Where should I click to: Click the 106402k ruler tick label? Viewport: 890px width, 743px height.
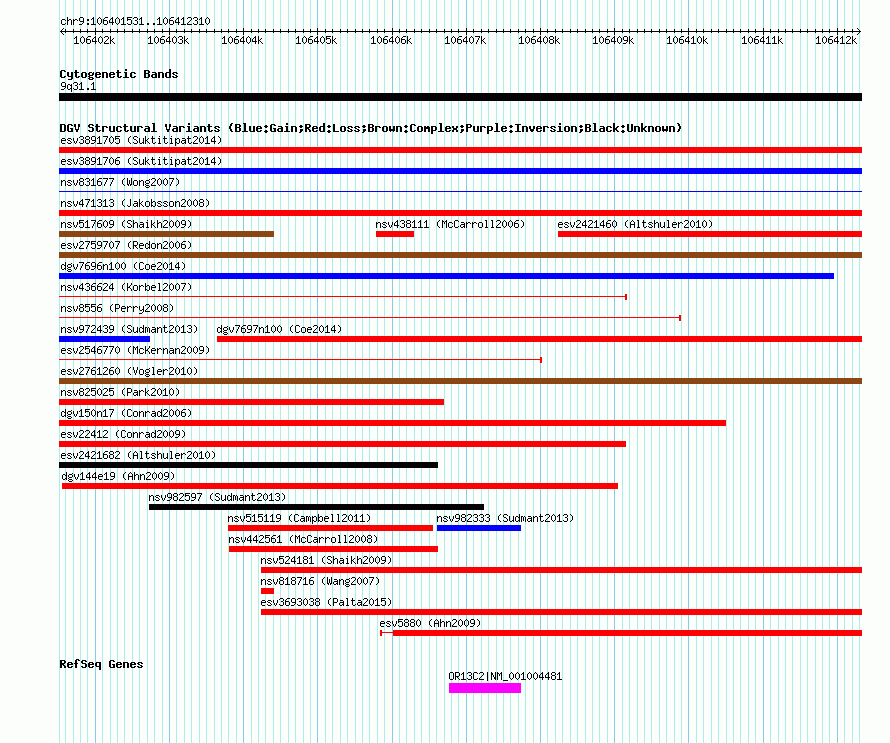tap(94, 40)
